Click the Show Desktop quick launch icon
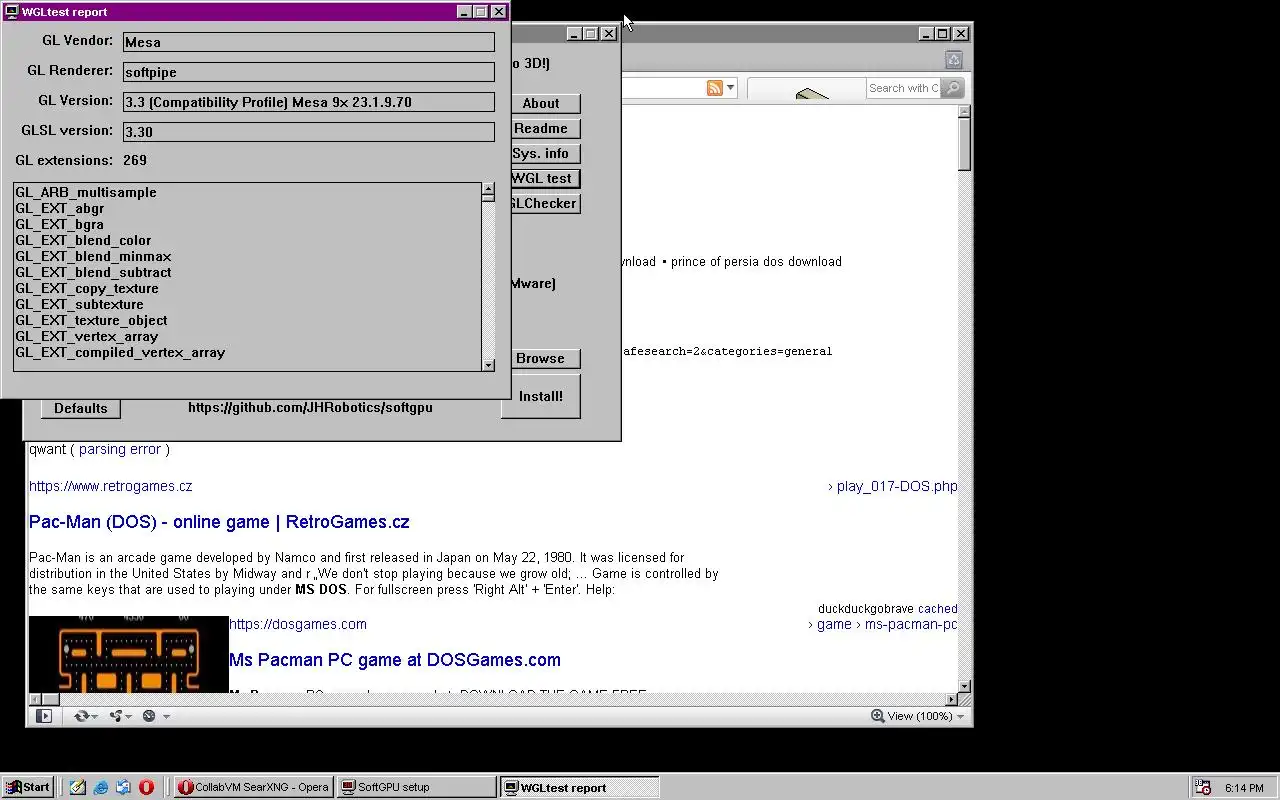1280x800 pixels. 78,787
